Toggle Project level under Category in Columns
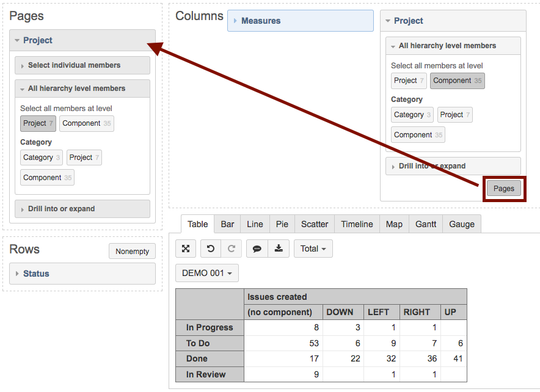 (x=455, y=115)
